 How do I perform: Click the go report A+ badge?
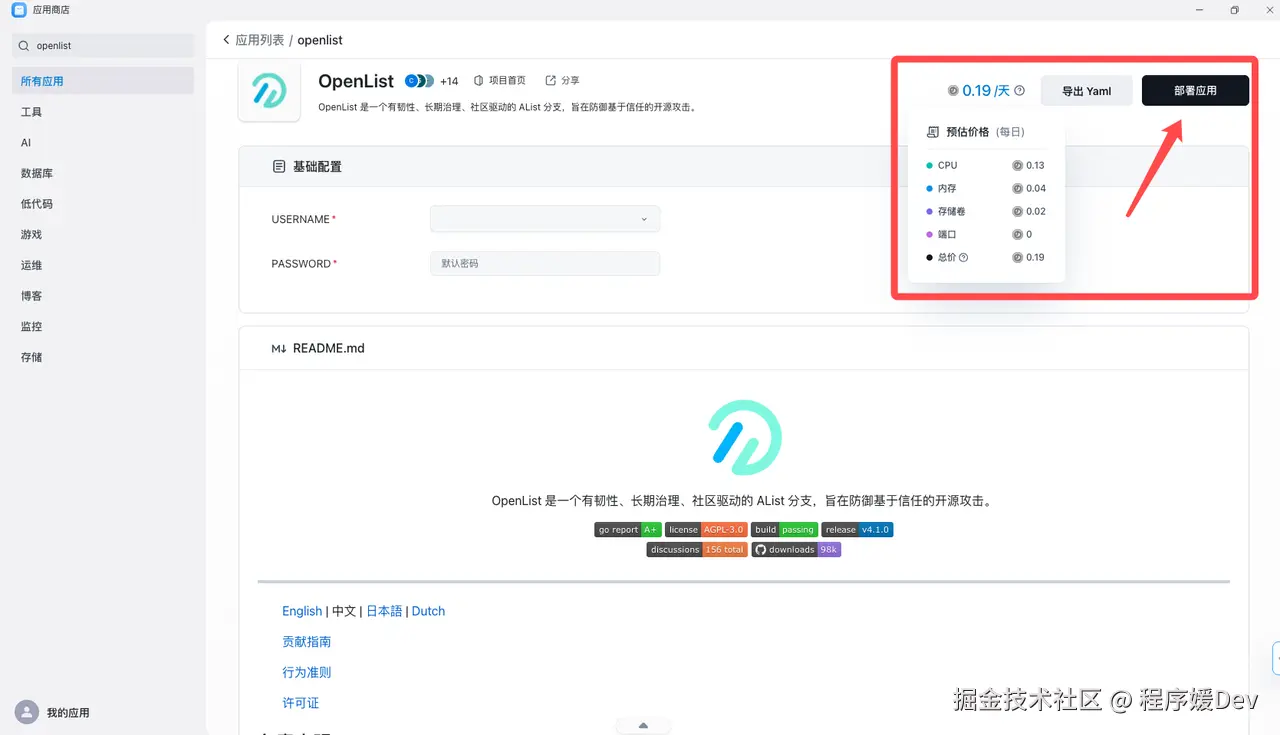[628, 530]
